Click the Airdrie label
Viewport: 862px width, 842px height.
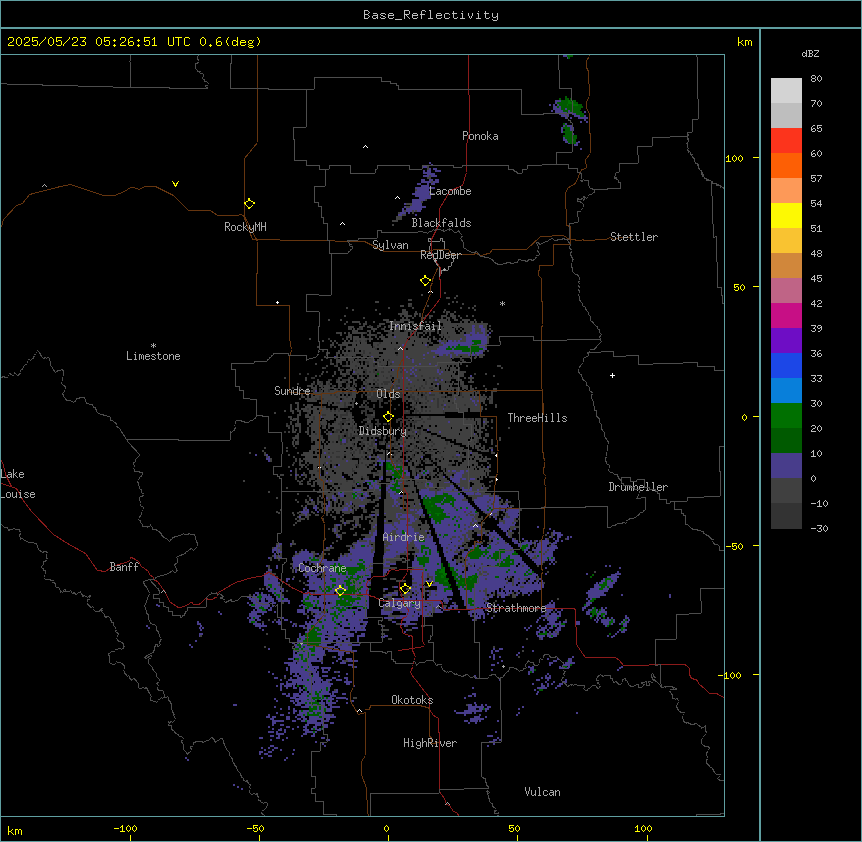(x=404, y=537)
